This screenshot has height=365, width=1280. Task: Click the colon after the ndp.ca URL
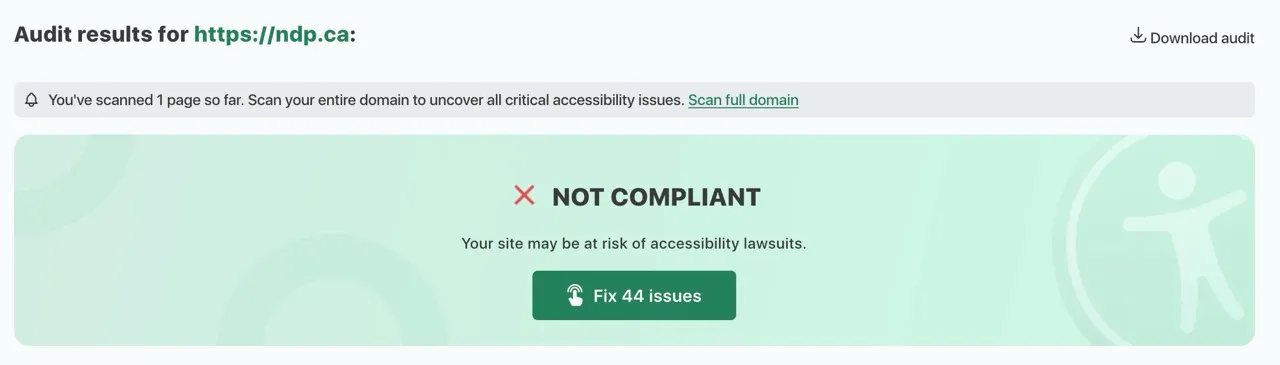(x=353, y=36)
